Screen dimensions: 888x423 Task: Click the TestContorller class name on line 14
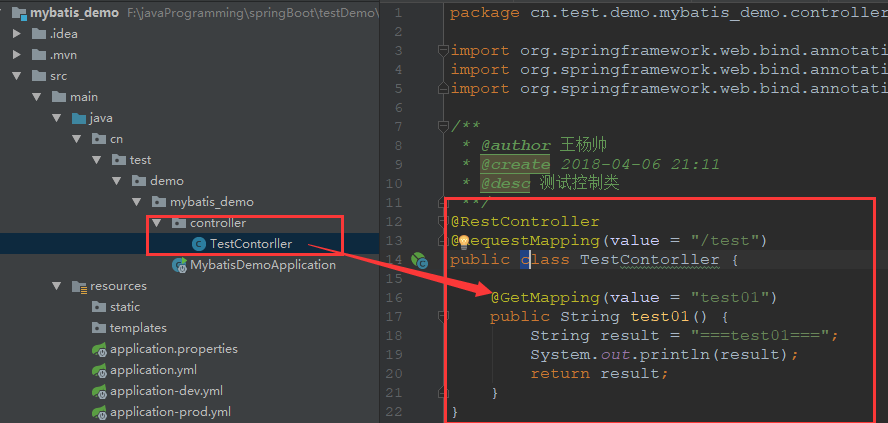(x=650, y=260)
